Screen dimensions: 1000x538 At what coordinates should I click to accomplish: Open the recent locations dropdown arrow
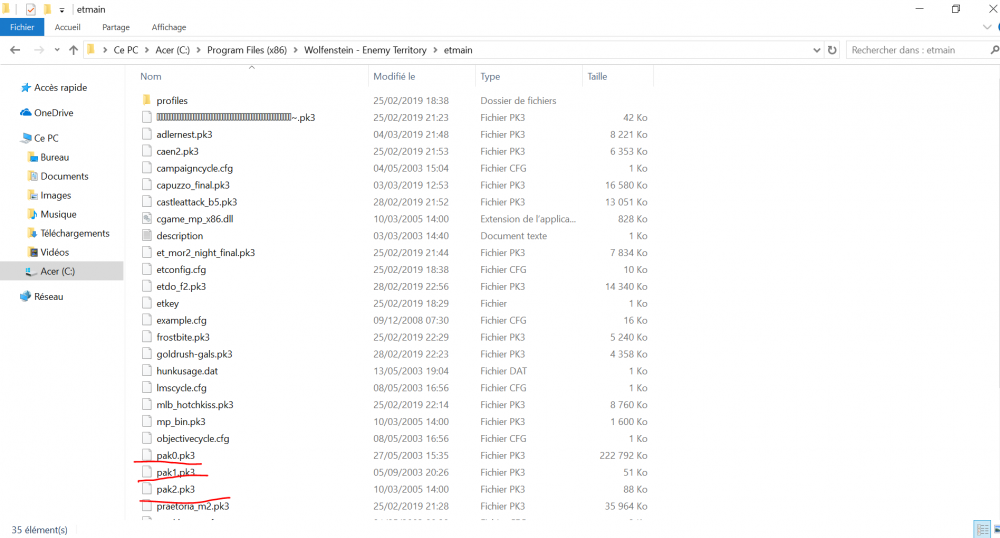[57, 50]
